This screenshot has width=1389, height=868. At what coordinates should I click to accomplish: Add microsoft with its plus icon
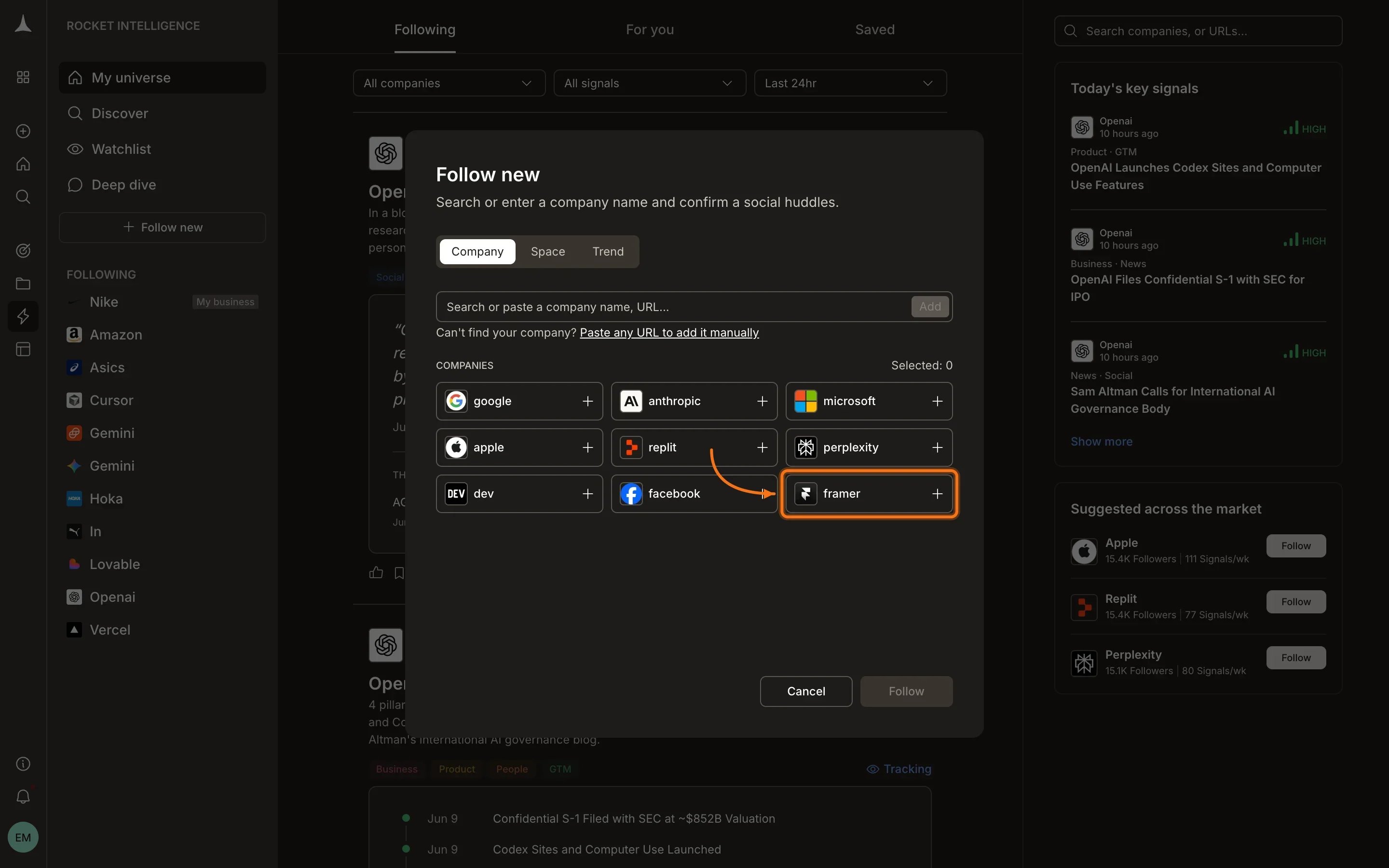point(937,401)
